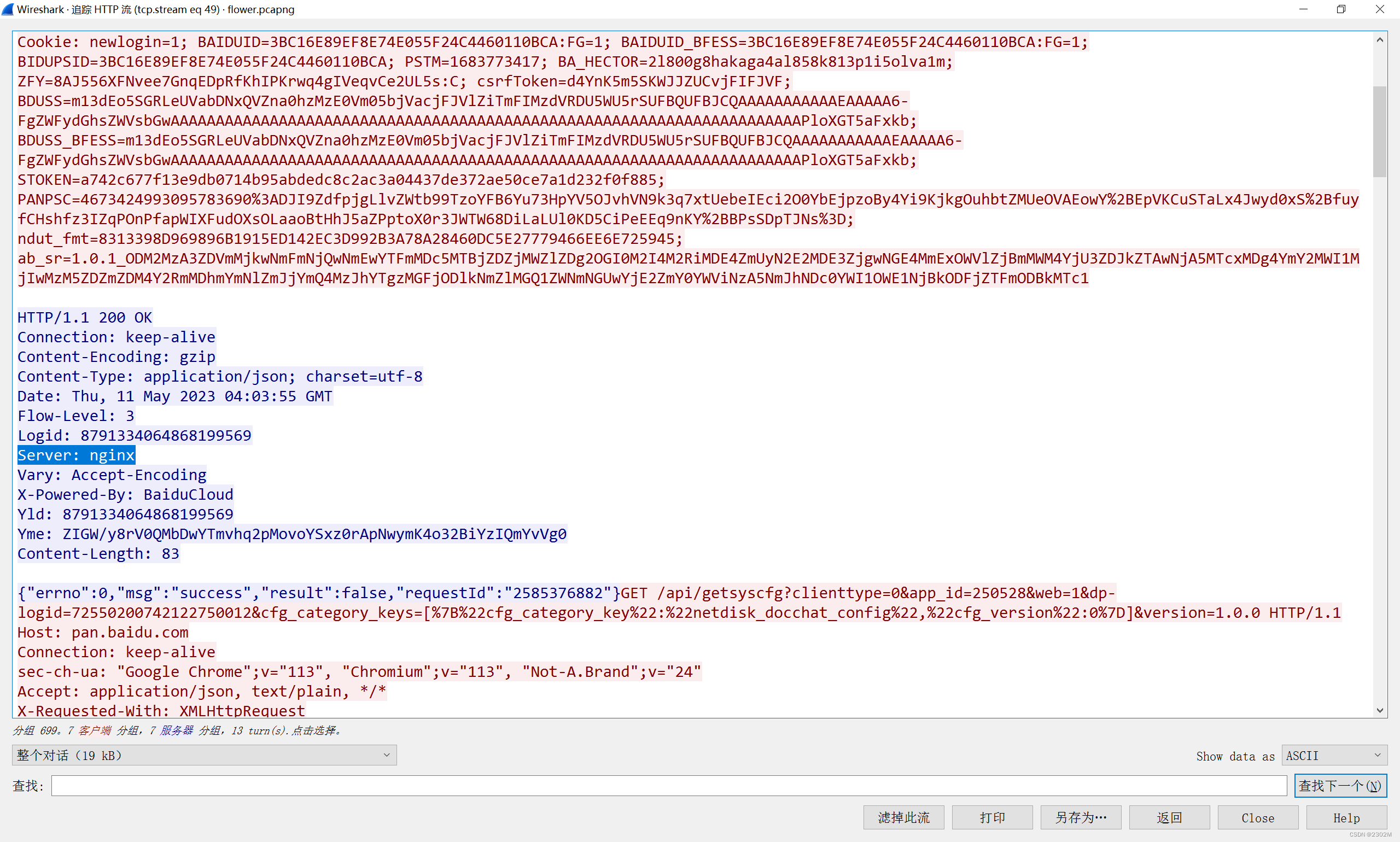Click the Host: pan.baidu.com line
Screen dimensions: 1400x842
click(103, 632)
